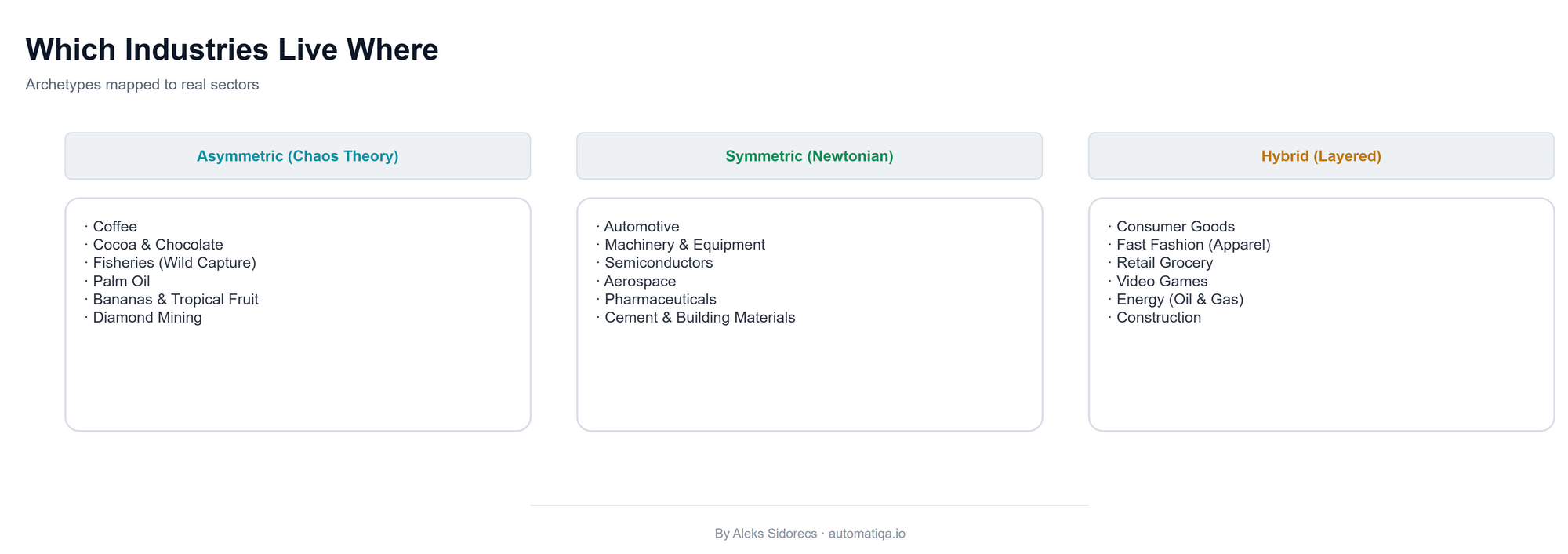Click the Coffee list item

coord(114,227)
